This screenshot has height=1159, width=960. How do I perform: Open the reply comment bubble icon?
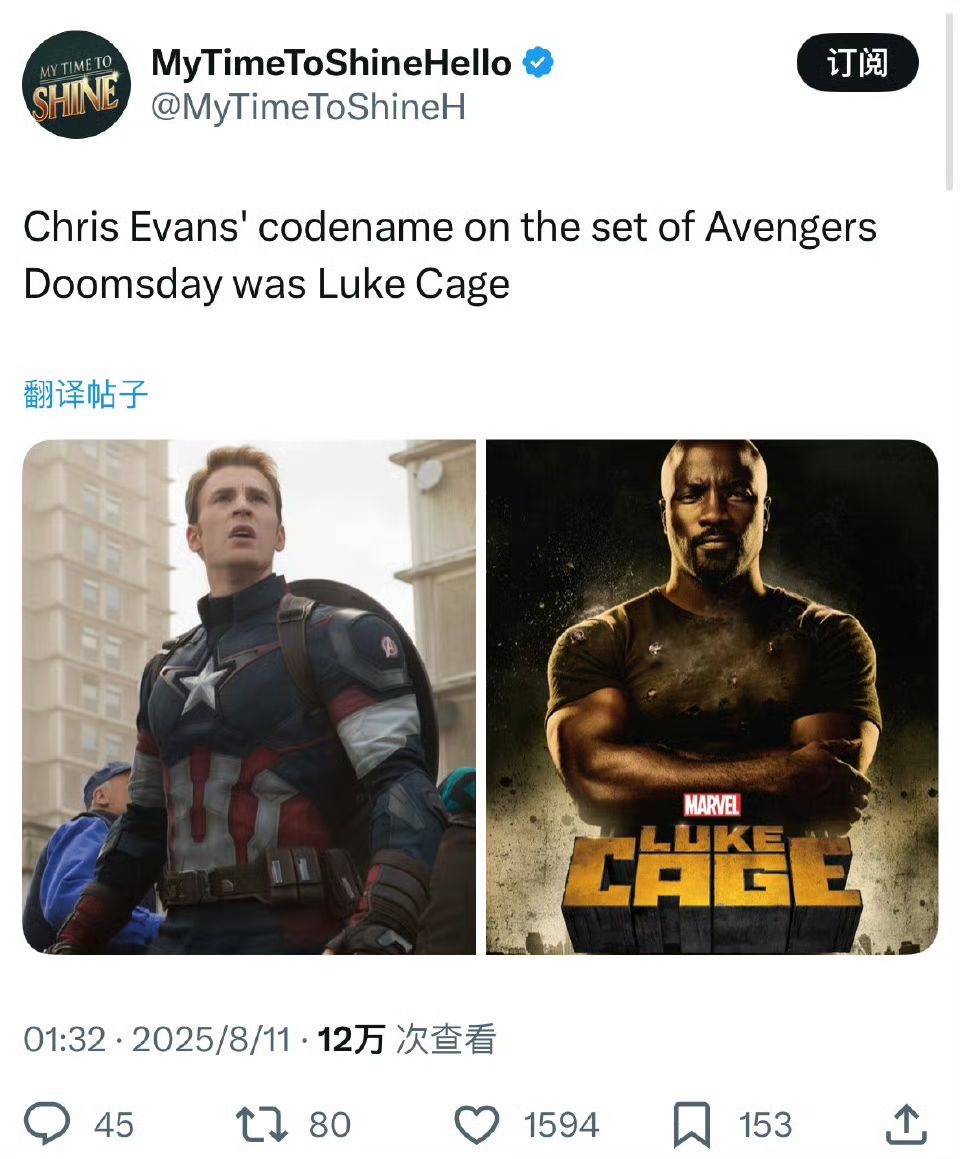click(47, 1124)
